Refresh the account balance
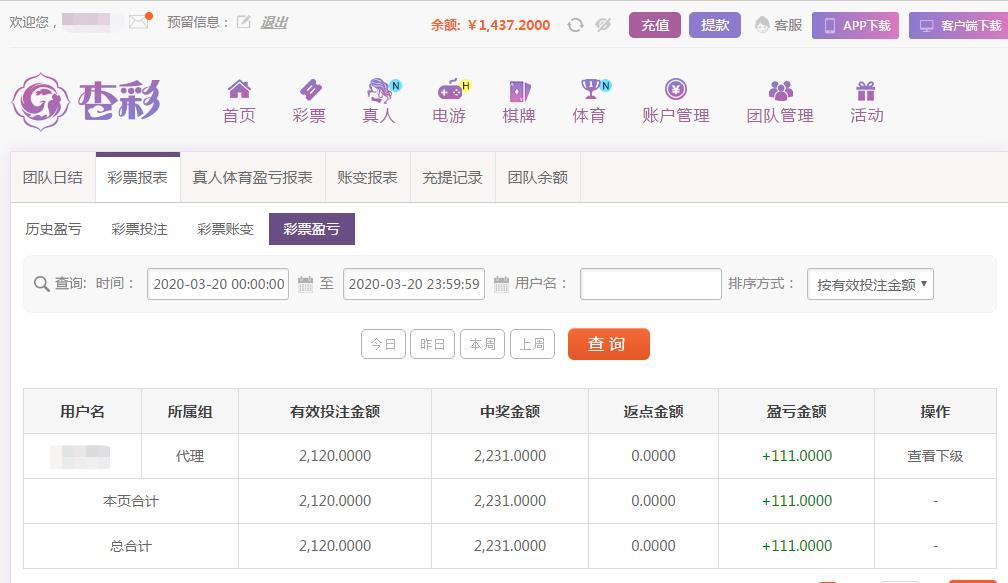1008x583 pixels. pyautogui.click(x=575, y=25)
